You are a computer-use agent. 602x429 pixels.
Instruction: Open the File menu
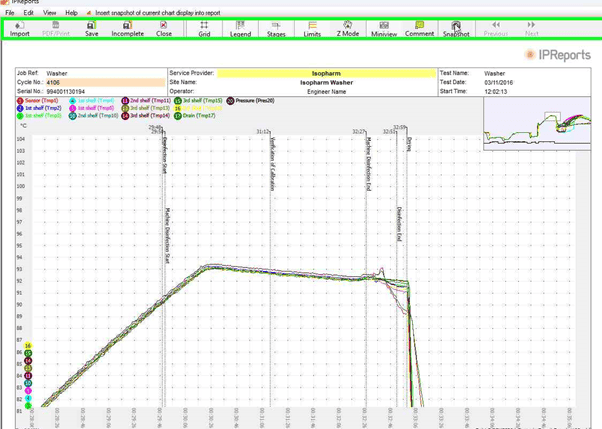click(x=10, y=13)
